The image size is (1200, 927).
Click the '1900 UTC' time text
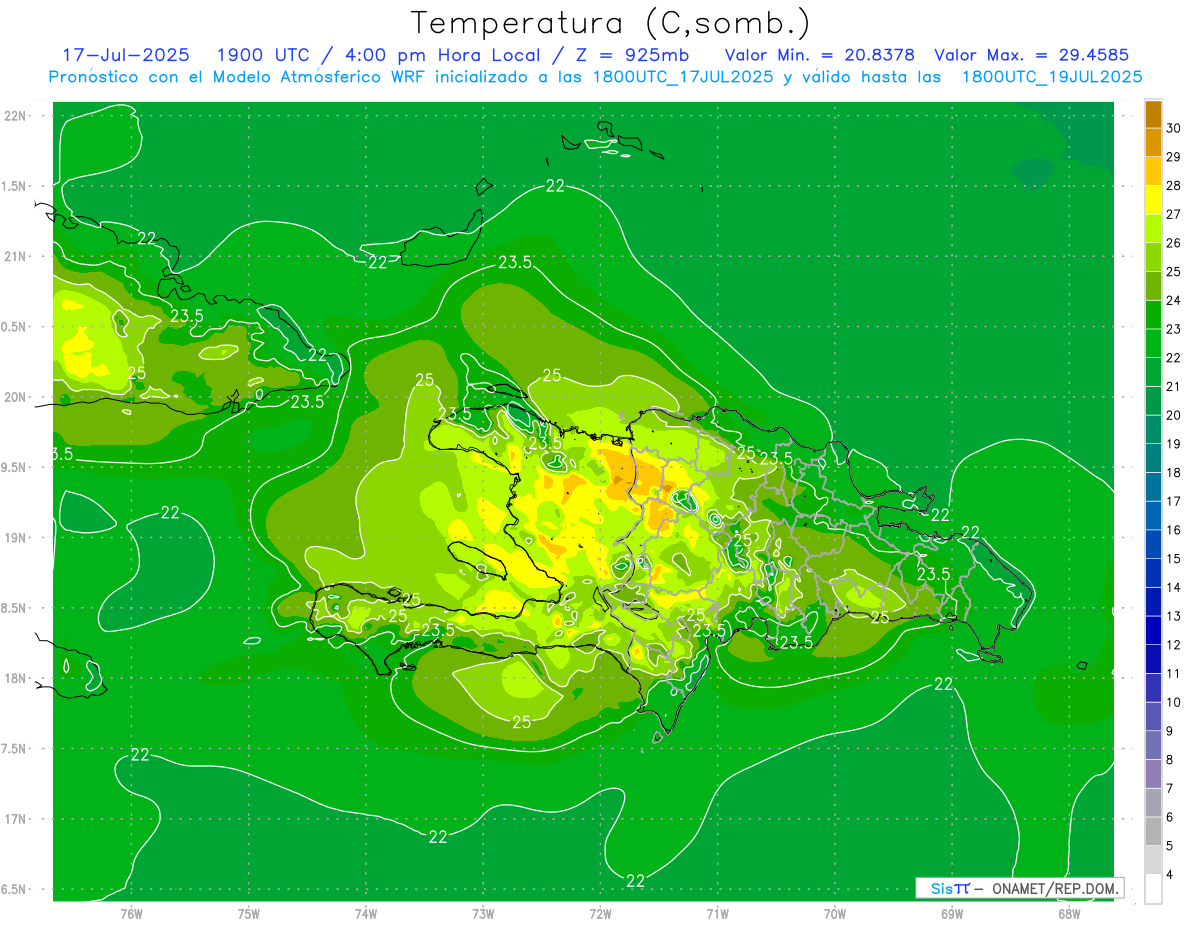pyautogui.click(x=266, y=55)
